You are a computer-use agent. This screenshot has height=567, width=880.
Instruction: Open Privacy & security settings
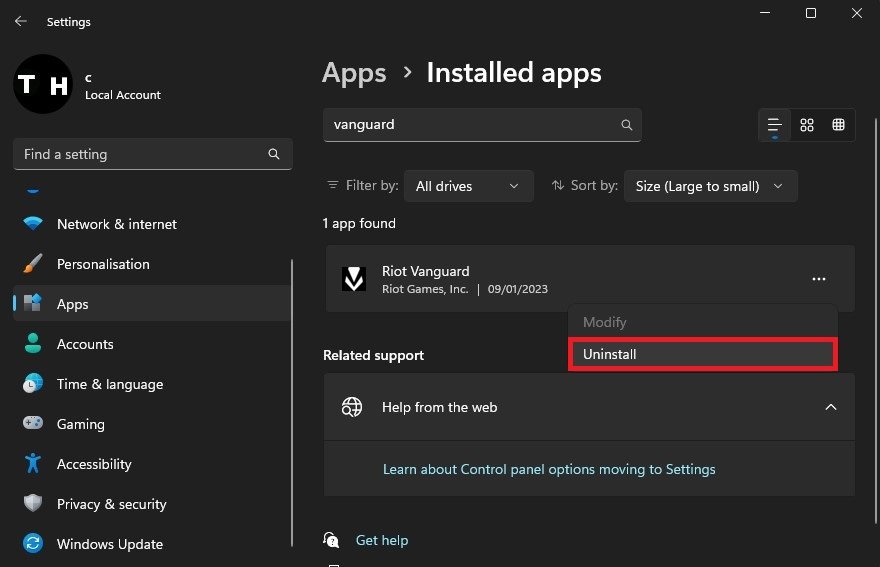coord(111,504)
